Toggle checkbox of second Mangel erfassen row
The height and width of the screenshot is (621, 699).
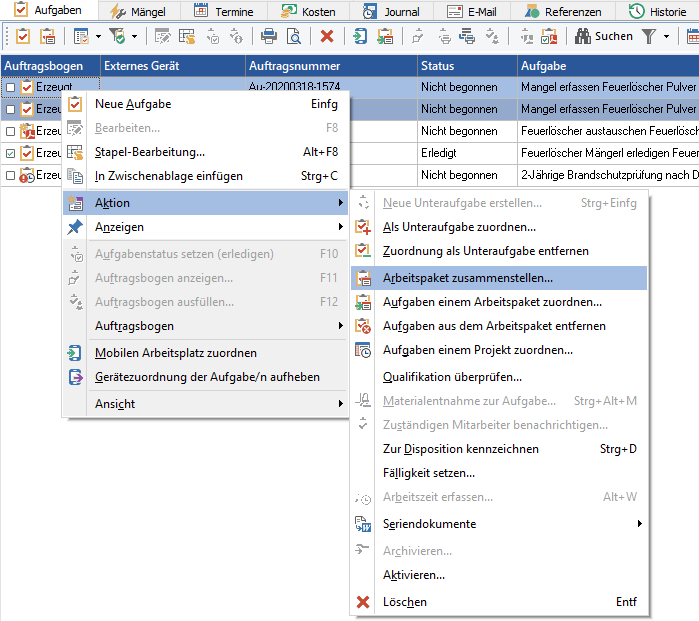[x=10, y=109]
